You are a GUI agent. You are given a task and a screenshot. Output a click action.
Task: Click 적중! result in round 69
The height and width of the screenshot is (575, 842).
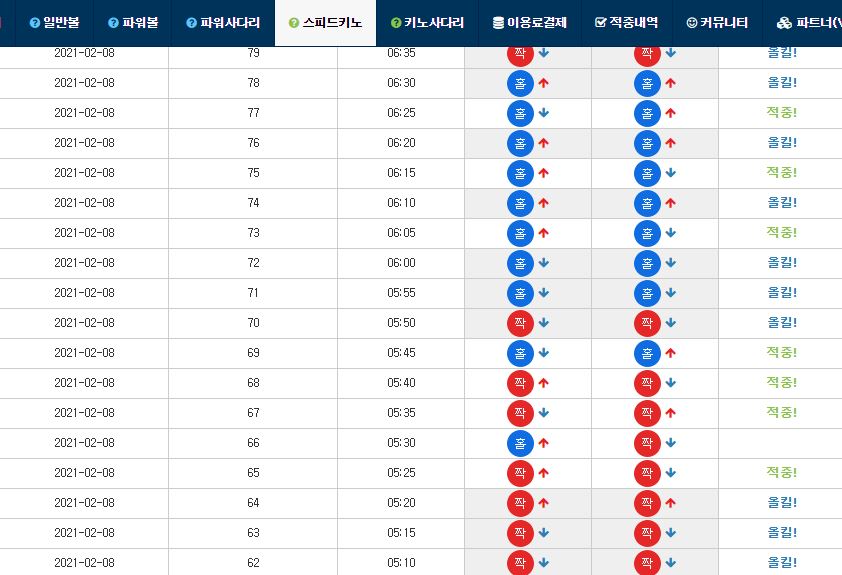coord(781,353)
